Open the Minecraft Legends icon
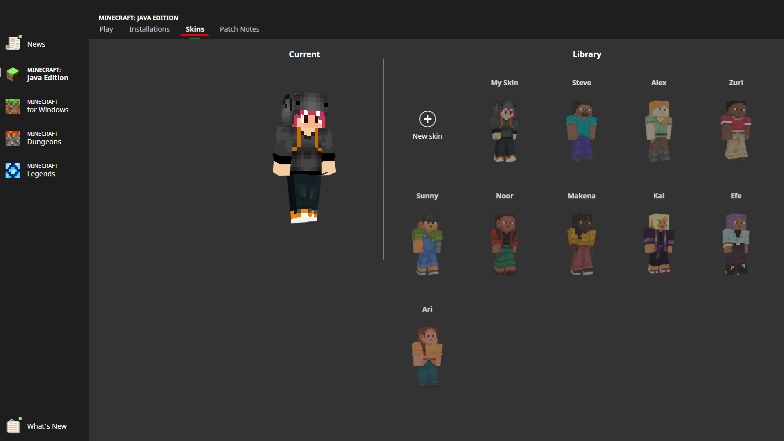 tap(13, 170)
